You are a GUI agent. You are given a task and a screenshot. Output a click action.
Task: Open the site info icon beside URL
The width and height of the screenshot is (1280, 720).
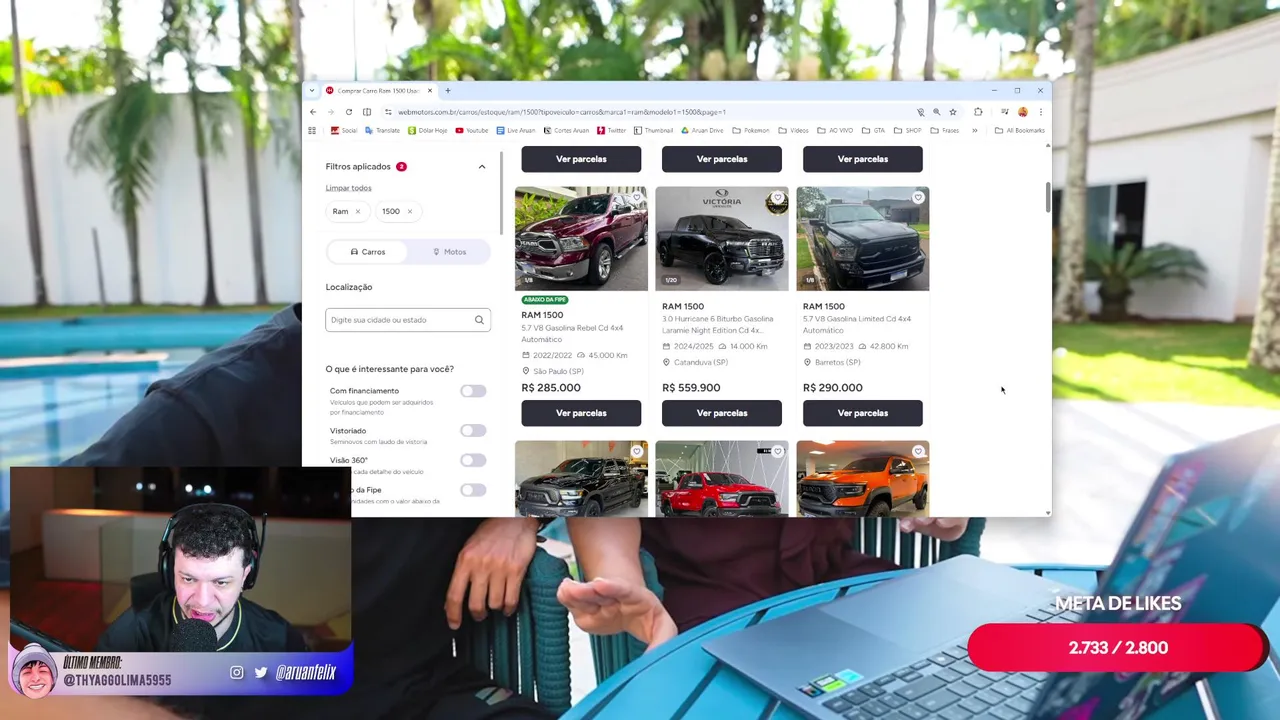pos(387,112)
